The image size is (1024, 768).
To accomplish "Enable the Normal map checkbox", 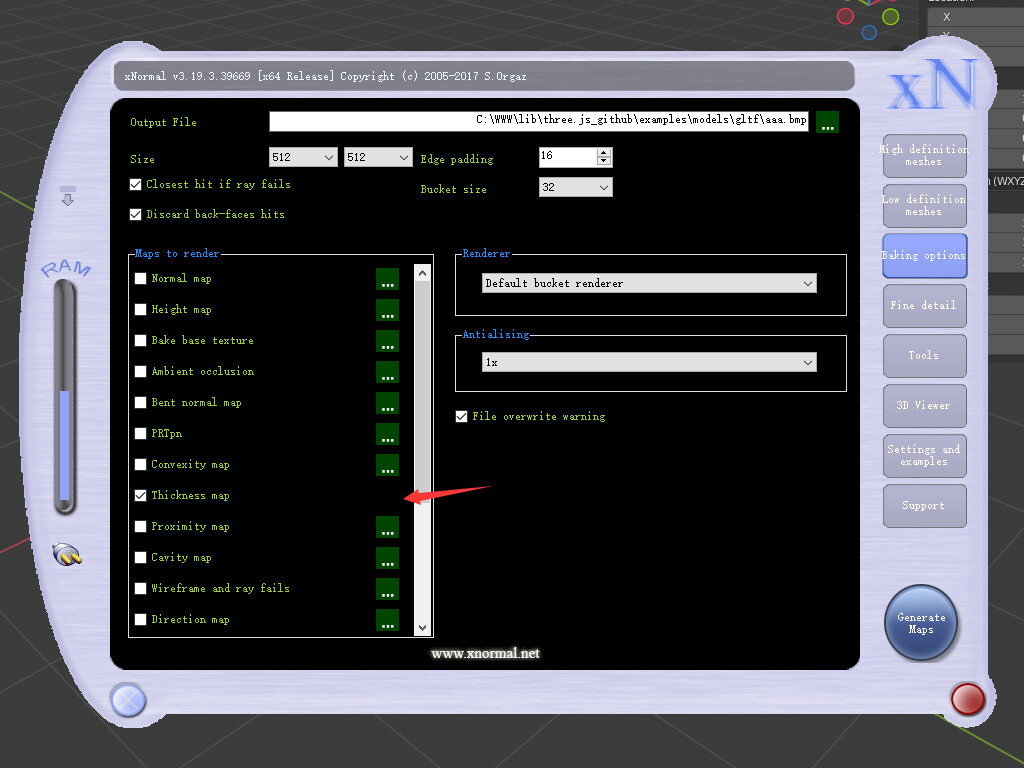I will click(x=140, y=279).
